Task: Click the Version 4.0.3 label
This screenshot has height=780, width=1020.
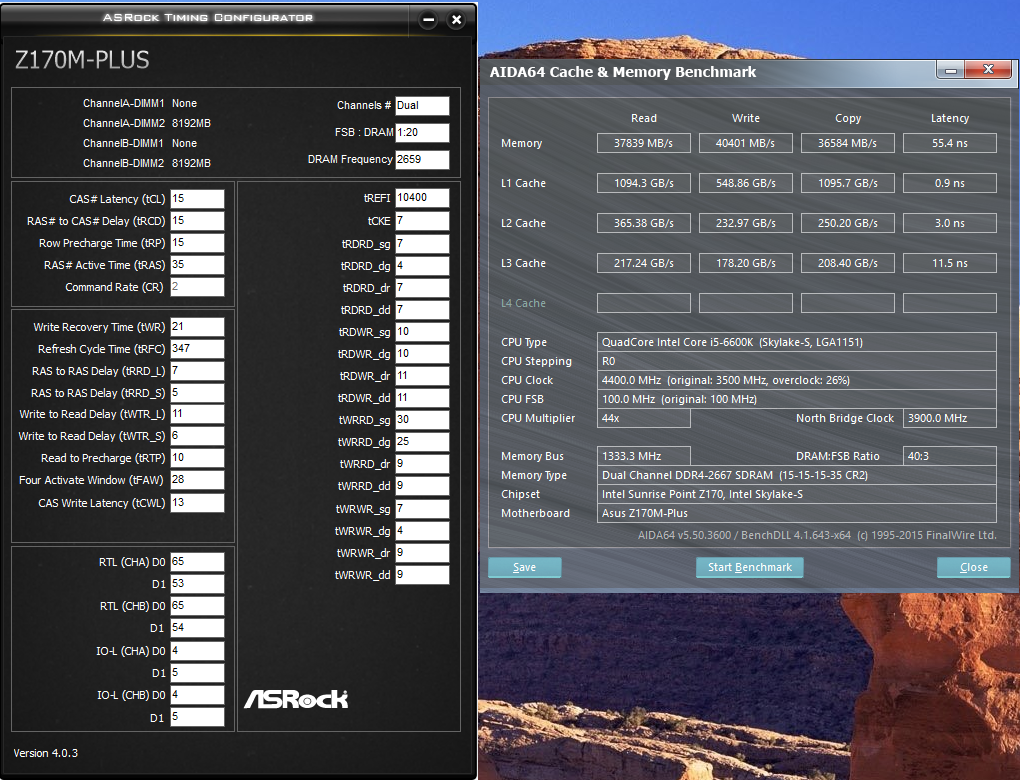Action: [46, 753]
